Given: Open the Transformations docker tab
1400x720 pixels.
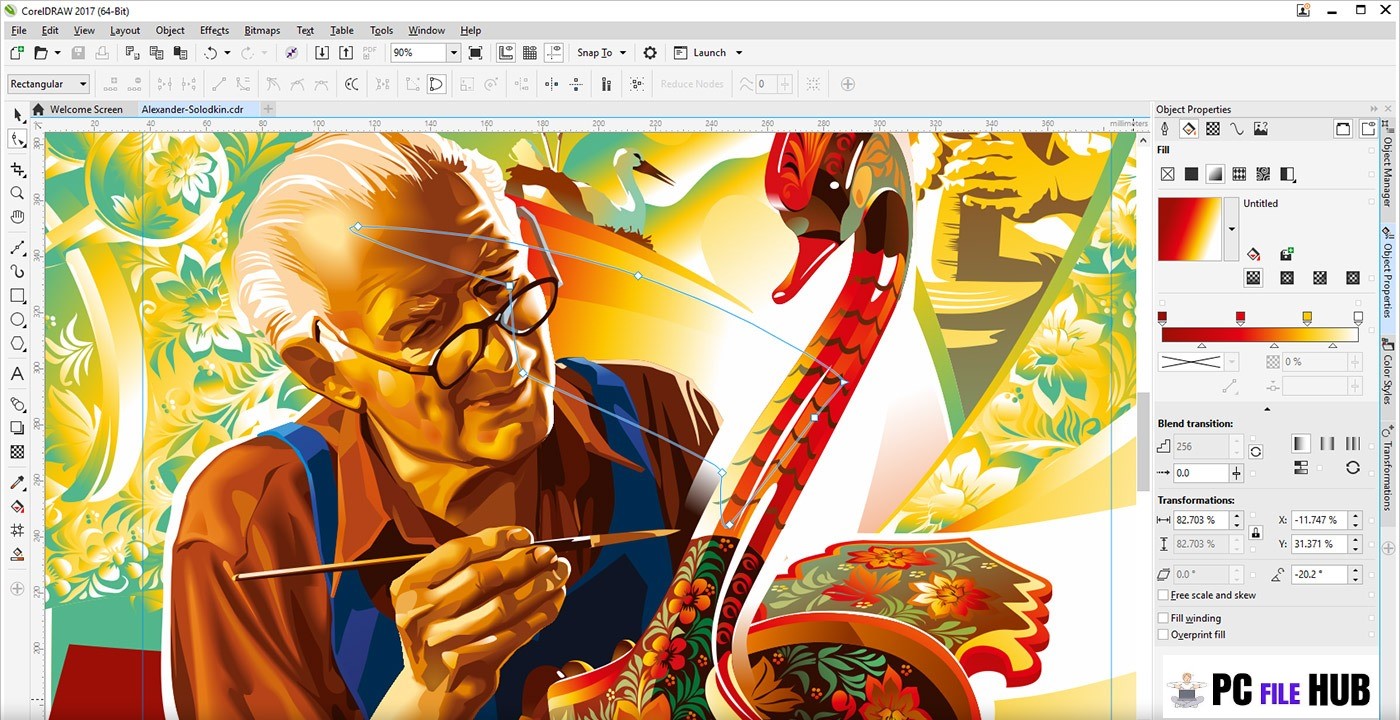Looking at the screenshot, I should pyautogui.click(x=1388, y=471).
